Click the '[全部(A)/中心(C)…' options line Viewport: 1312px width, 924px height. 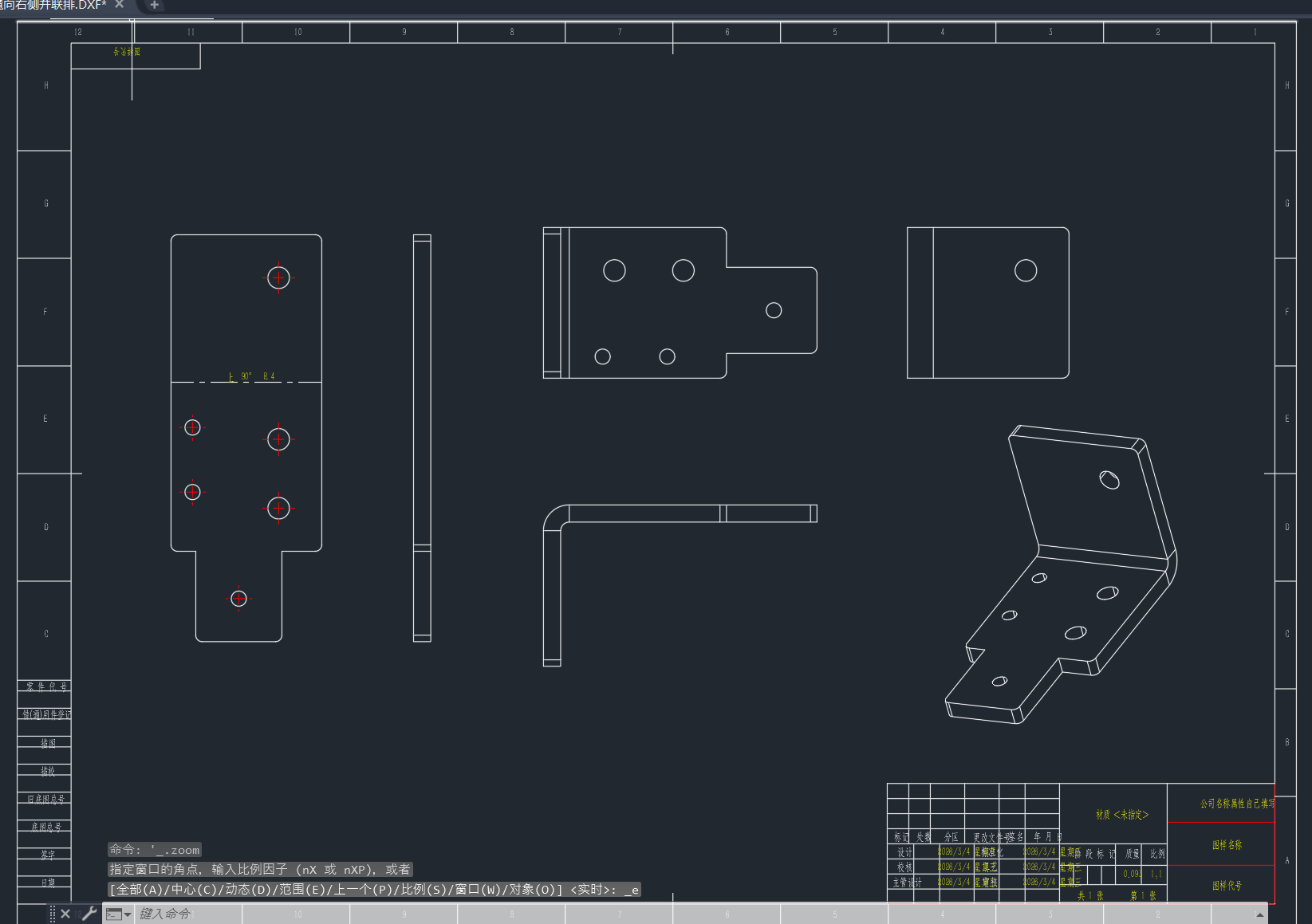click(x=374, y=889)
